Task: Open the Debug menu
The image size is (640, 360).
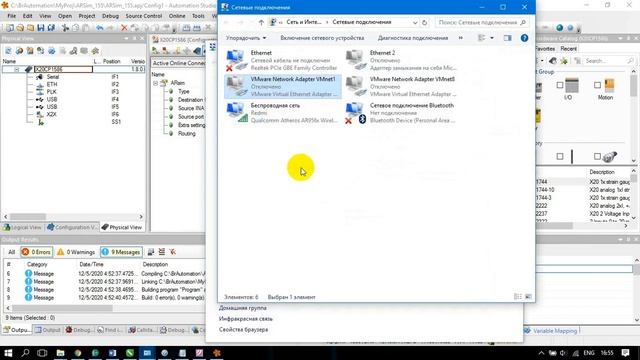Action: point(110,16)
